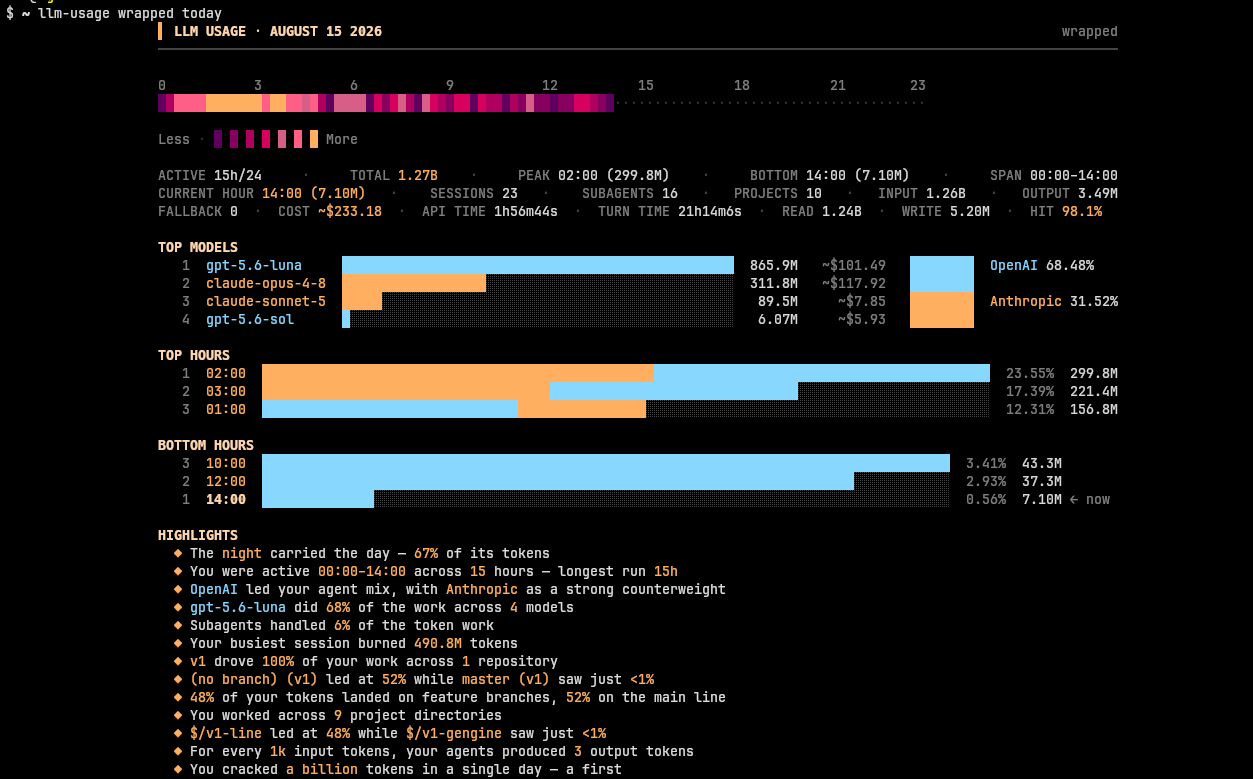Viewport: 1253px width, 779px height.
Task: Click the 'LLM USAGE · AUGUST 15 2026' header
Action: (278, 31)
